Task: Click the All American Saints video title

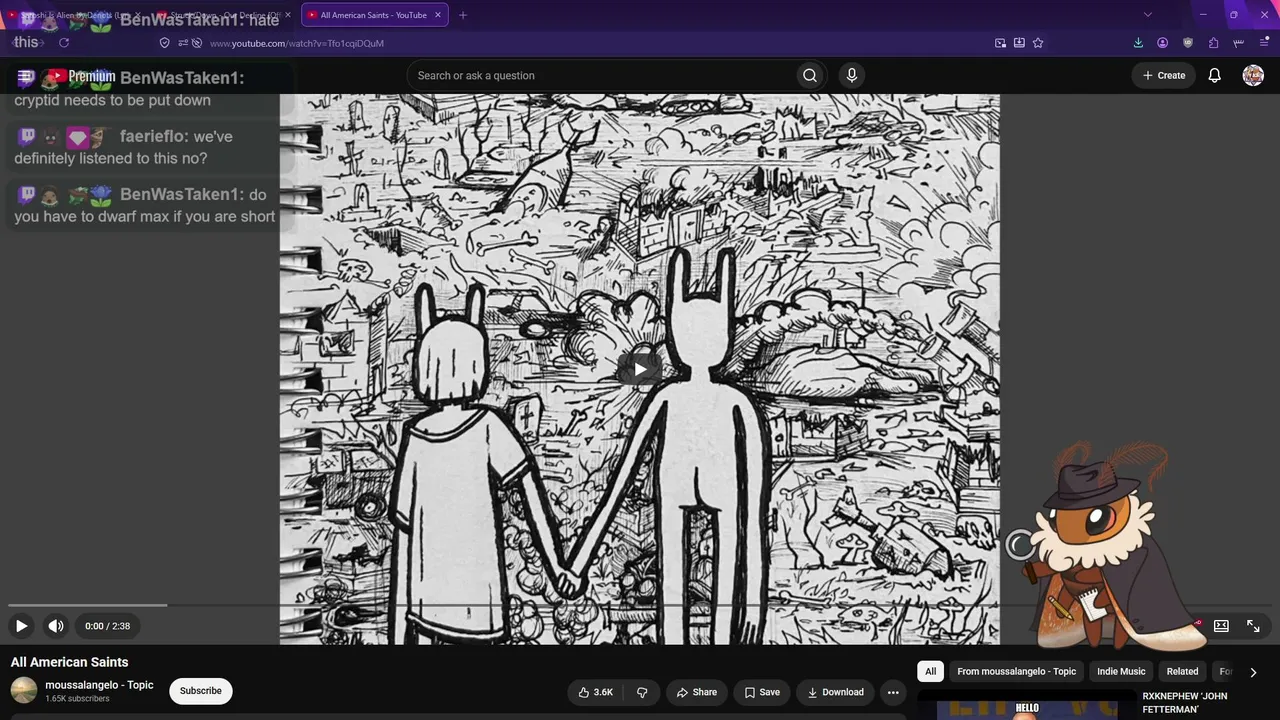Action: (x=69, y=662)
